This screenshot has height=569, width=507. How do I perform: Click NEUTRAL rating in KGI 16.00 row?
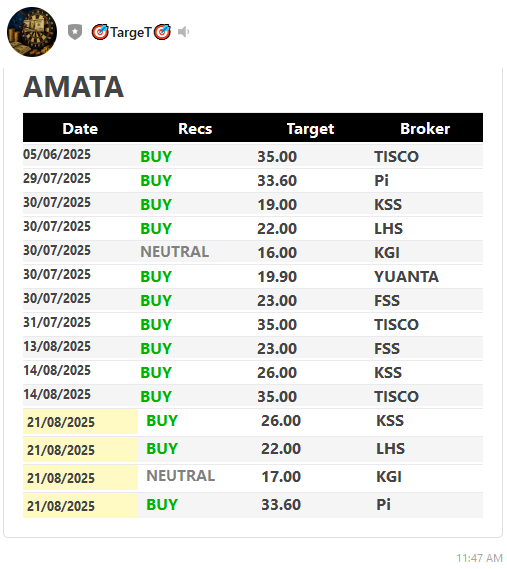click(175, 252)
